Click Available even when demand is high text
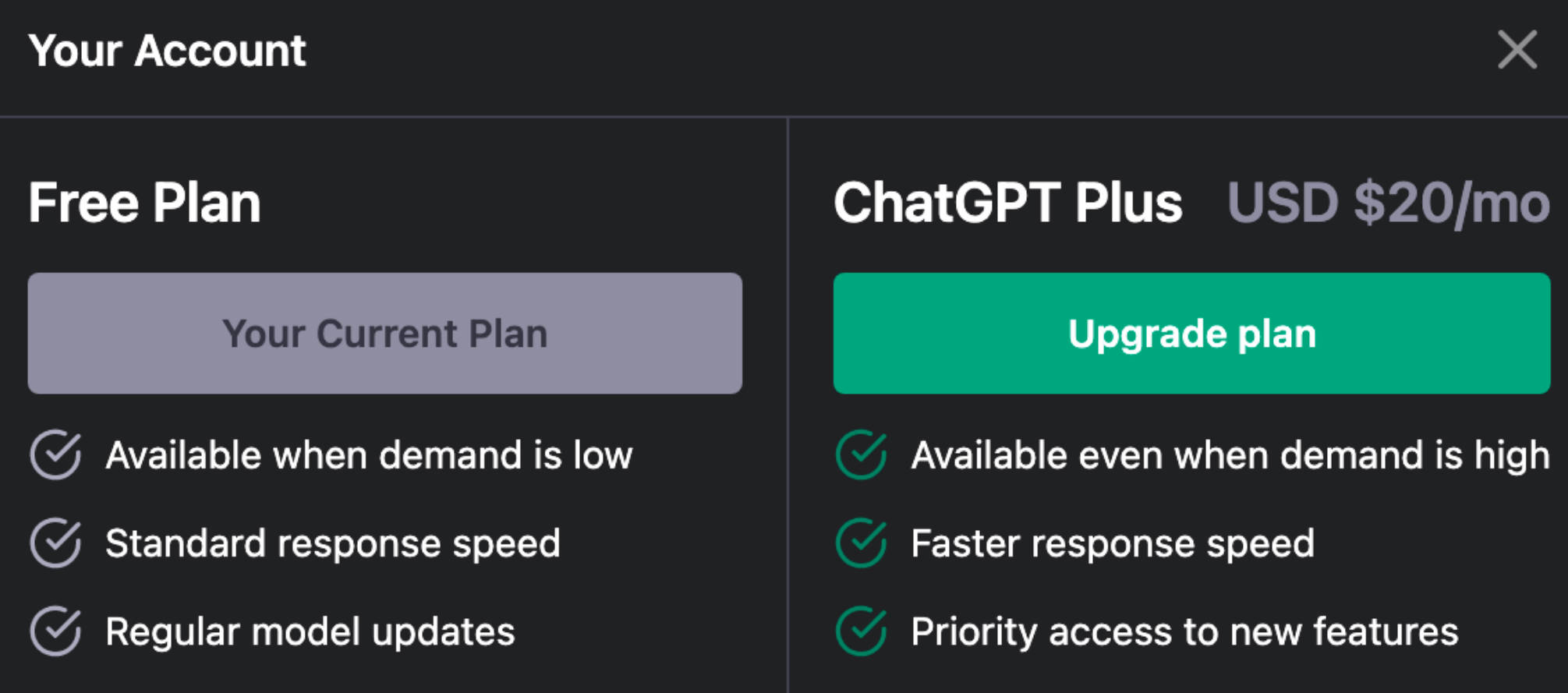1568x693 pixels. 1230,456
